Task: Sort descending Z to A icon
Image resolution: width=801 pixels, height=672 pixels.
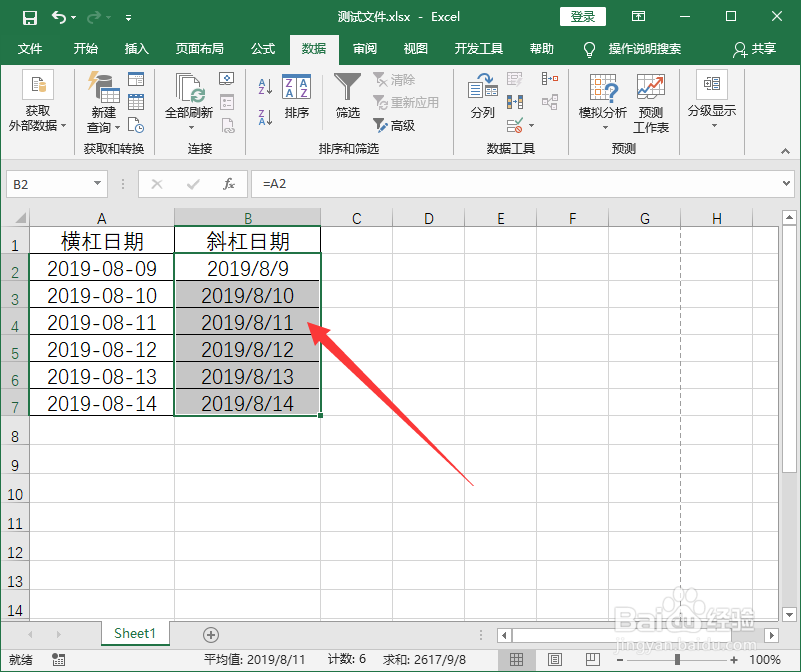Action: pos(265,117)
